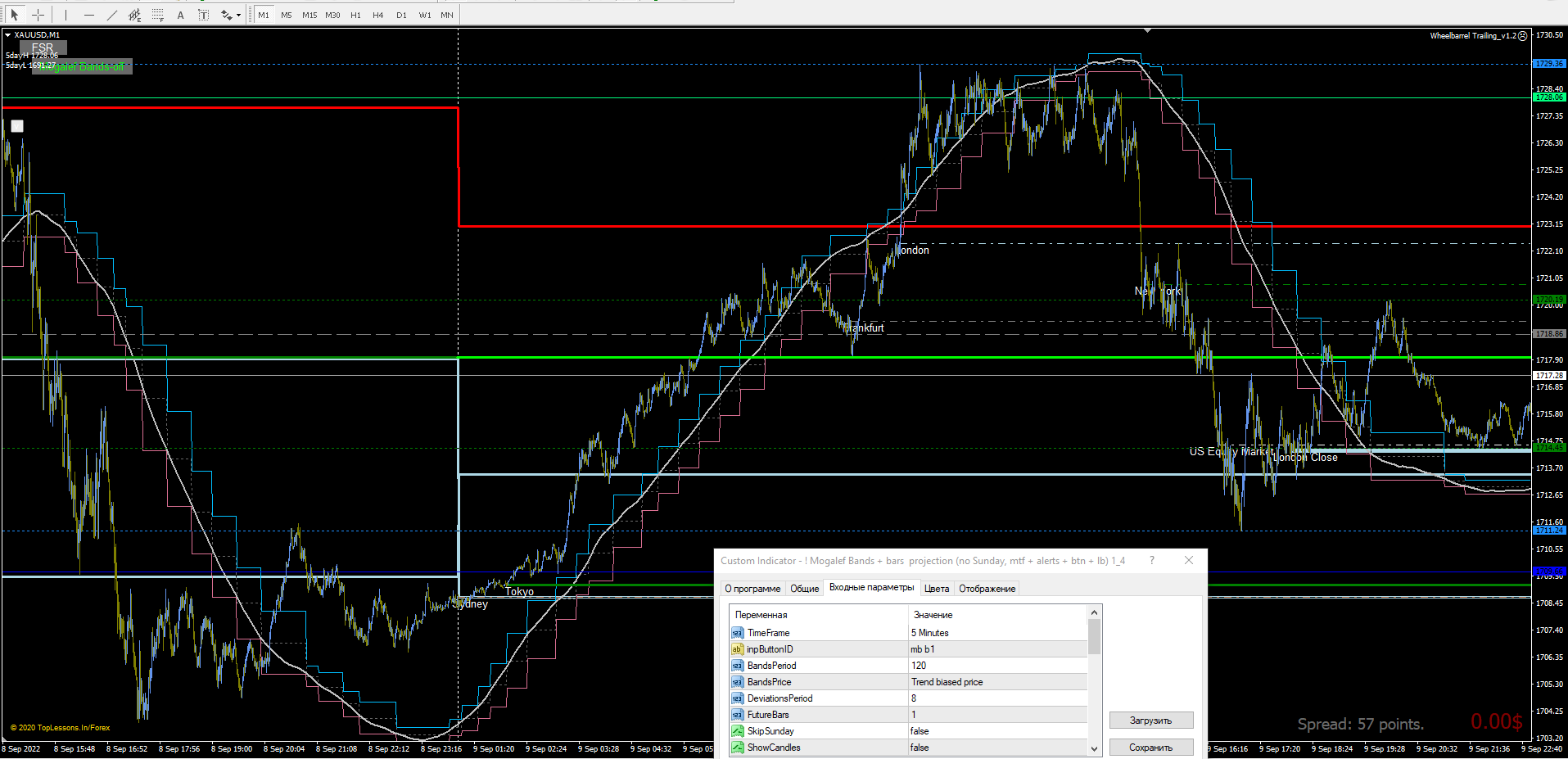Viewport: 1568px width, 759px height.
Task: Toggle the FSR chart button
Action: (x=43, y=47)
